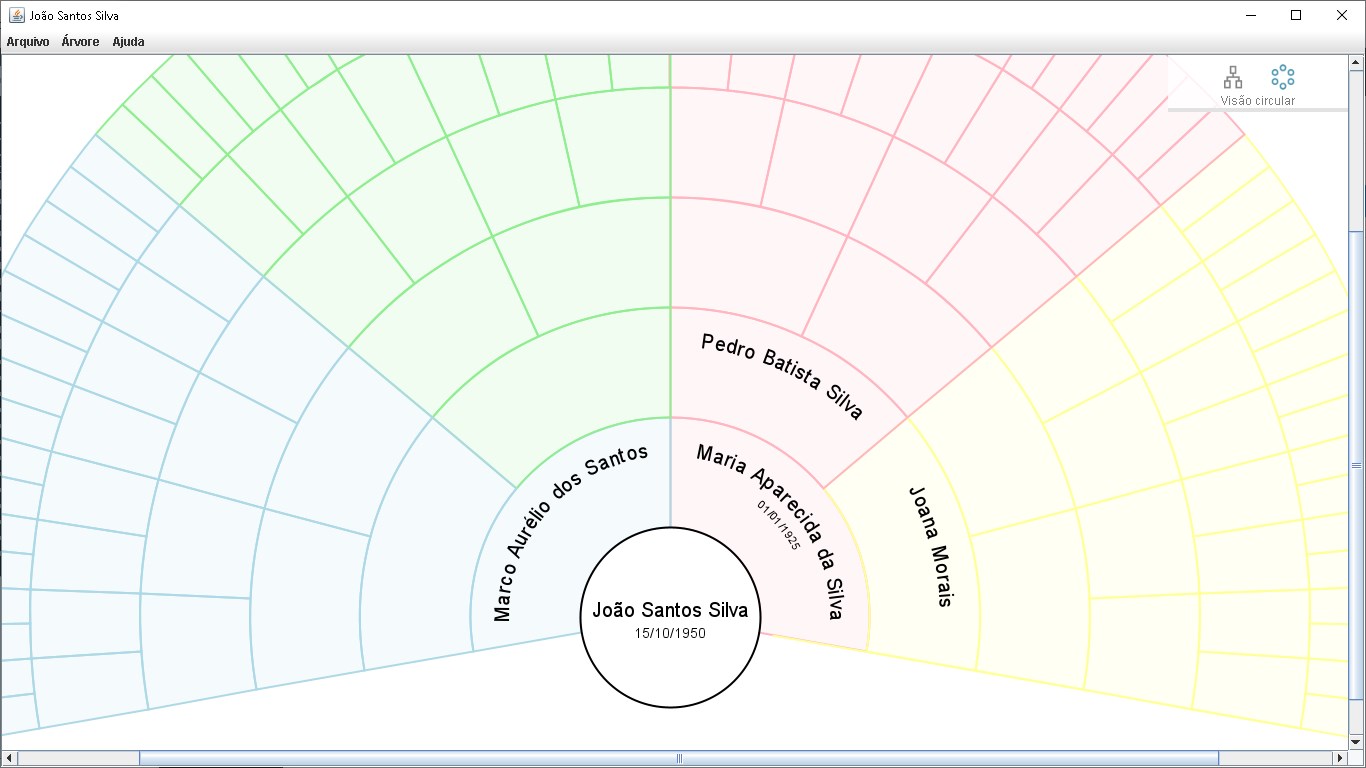The image size is (1366, 768).
Task: Select the circular view icon
Action: click(1281, 76)
